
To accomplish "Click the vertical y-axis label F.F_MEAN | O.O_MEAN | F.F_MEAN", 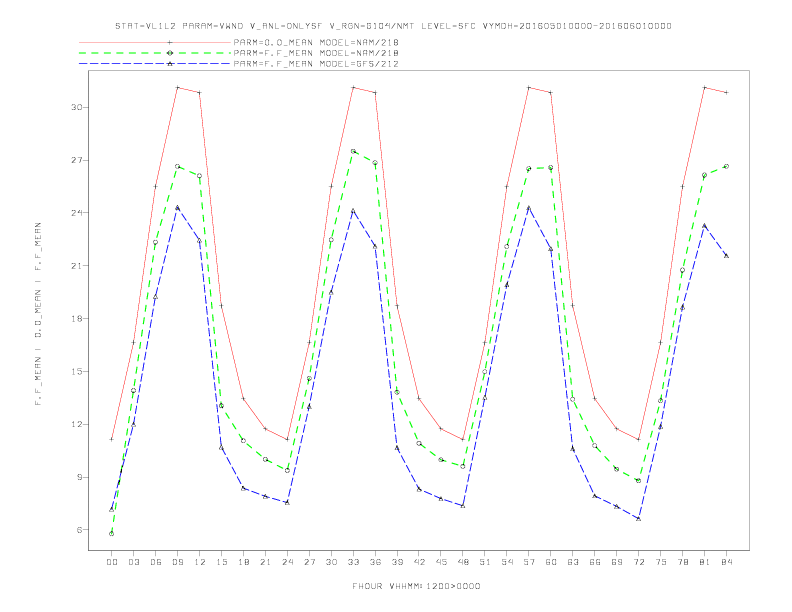I will pyautogui.click(x=38, y=314).
